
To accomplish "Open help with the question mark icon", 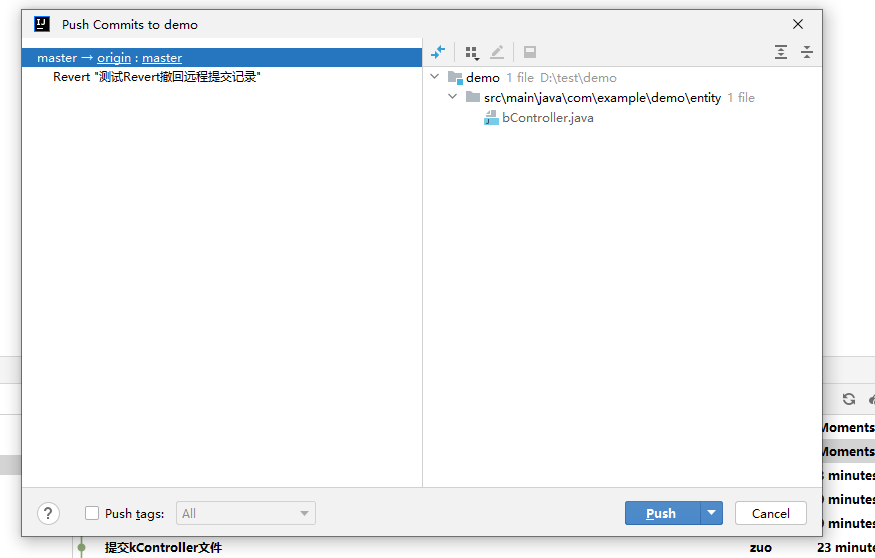I will 48,513.
